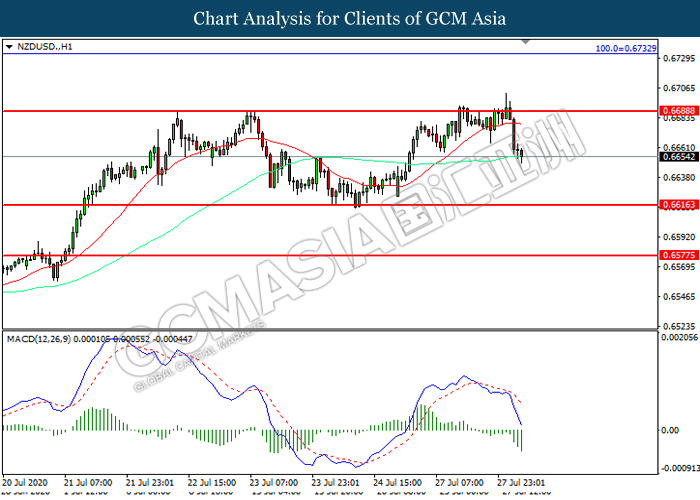Click the 27 Jul 23:01 time label

point(521,483)
